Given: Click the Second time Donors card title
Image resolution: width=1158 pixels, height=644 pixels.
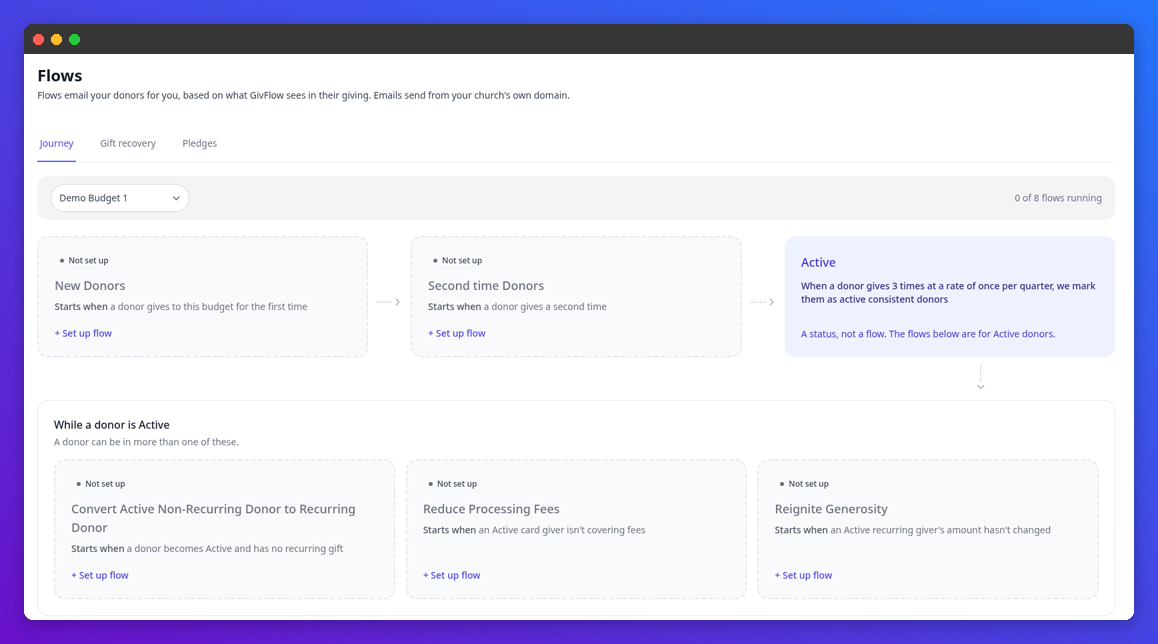Looking at the screenshot, I should coord(486,286).
